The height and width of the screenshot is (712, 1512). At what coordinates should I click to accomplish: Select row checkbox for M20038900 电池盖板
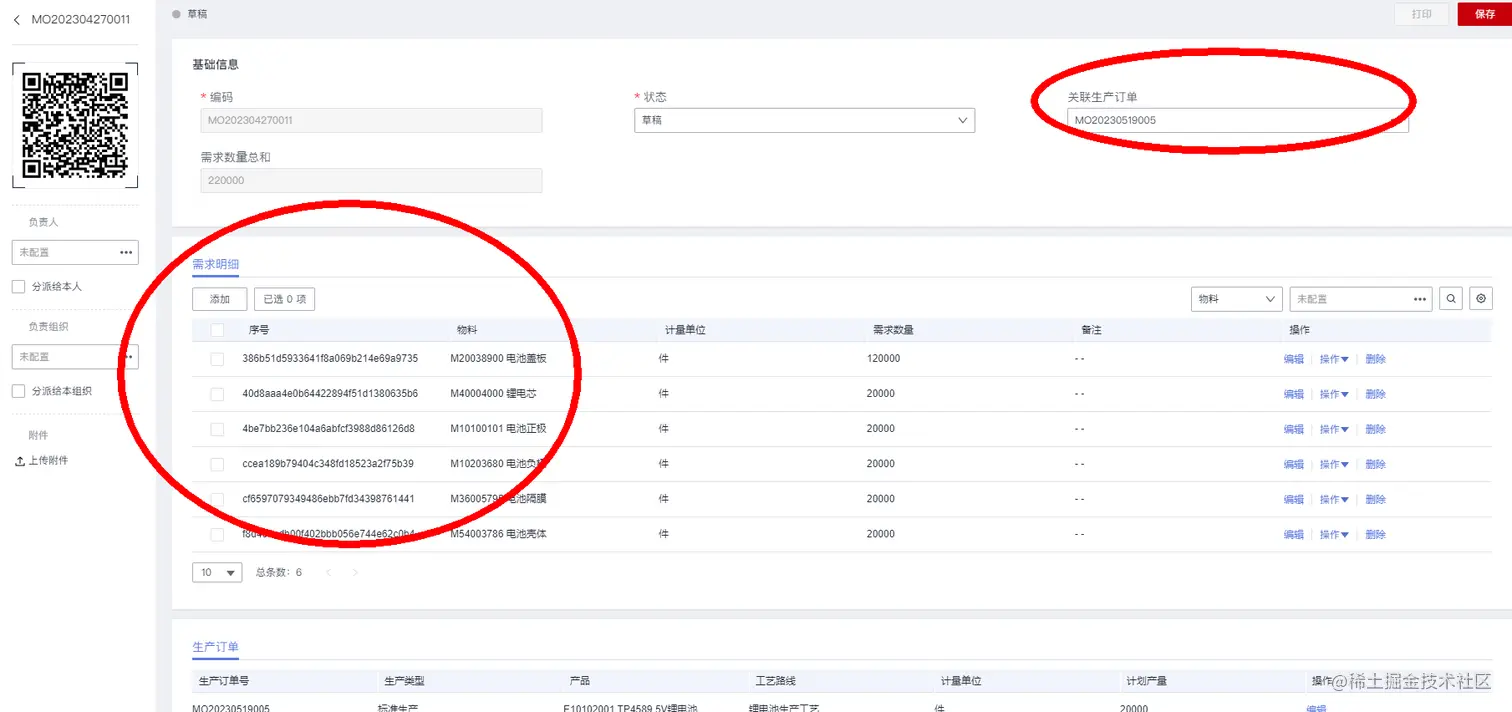217,359
